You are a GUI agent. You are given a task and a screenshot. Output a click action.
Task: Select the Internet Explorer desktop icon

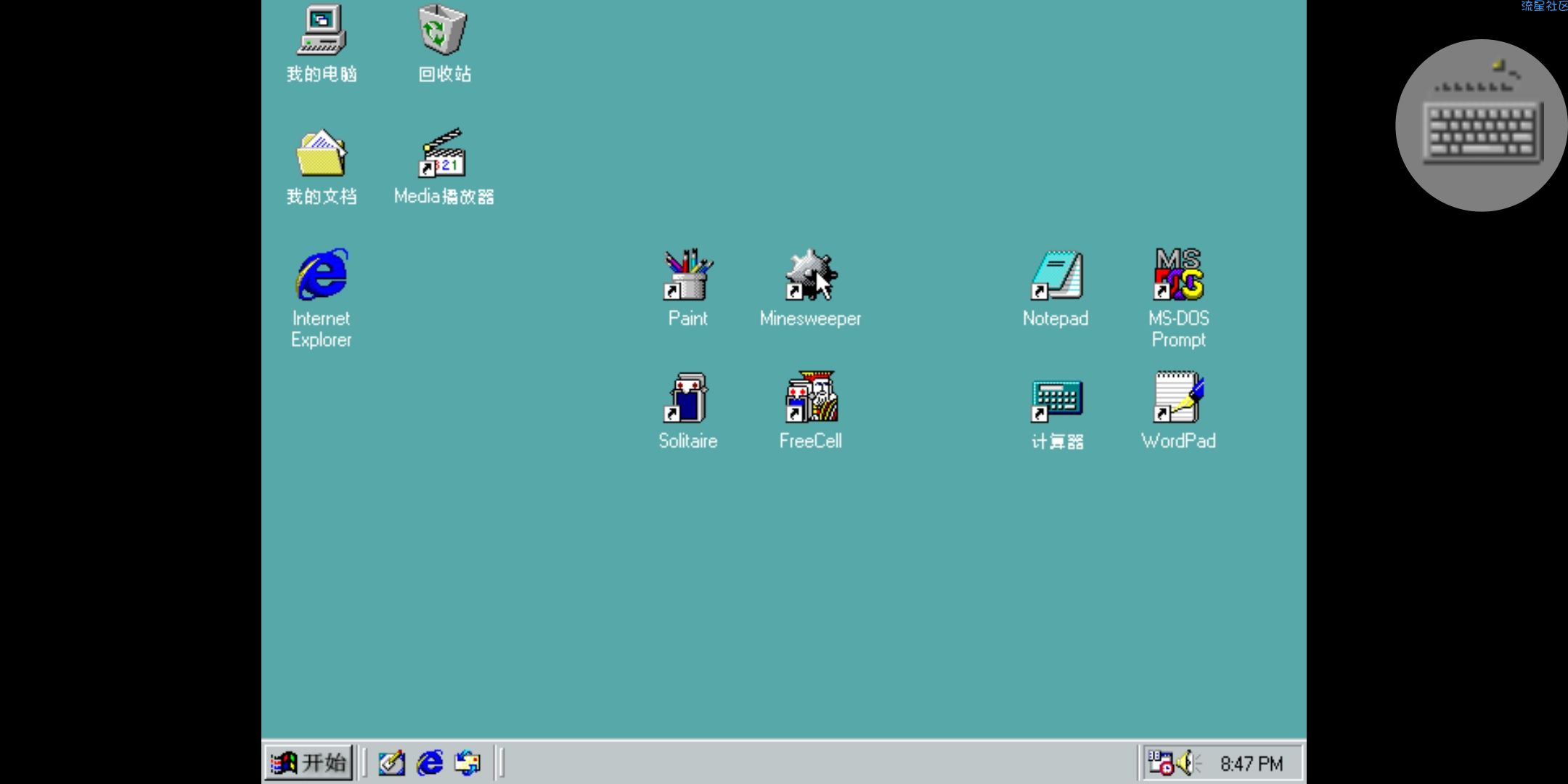point(322,274)
